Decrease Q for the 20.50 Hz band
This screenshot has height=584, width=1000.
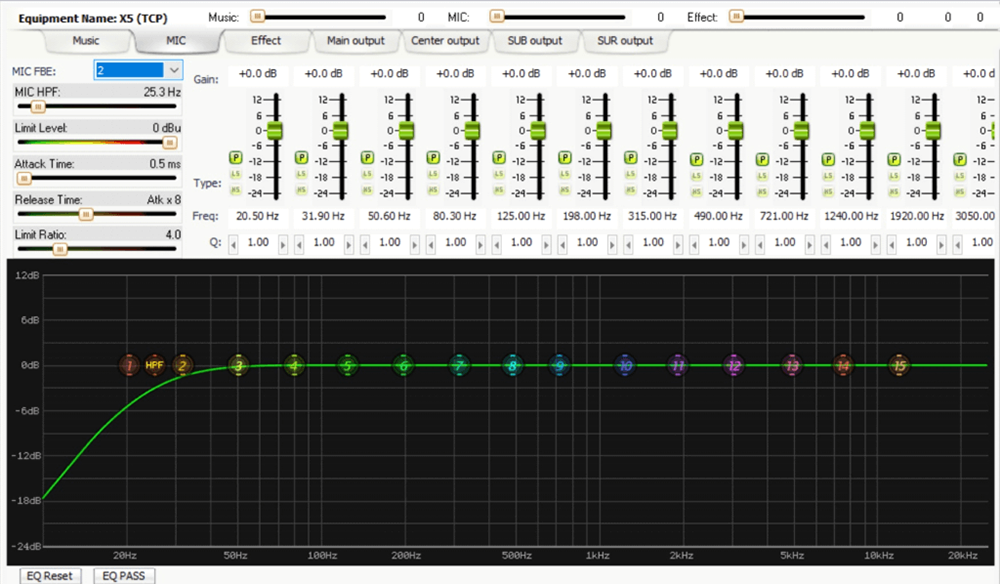click(x=233, y=244)
